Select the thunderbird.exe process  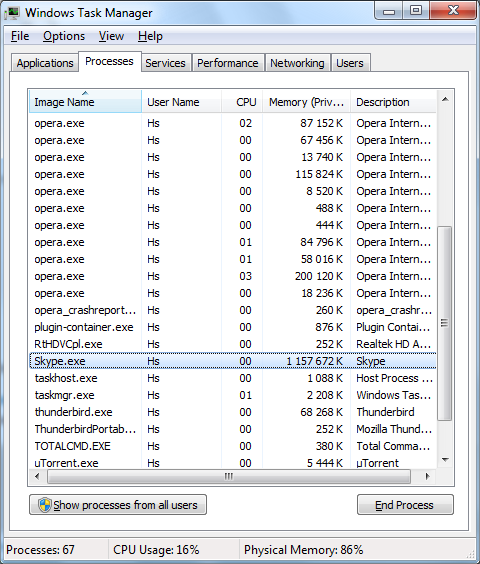233,412
